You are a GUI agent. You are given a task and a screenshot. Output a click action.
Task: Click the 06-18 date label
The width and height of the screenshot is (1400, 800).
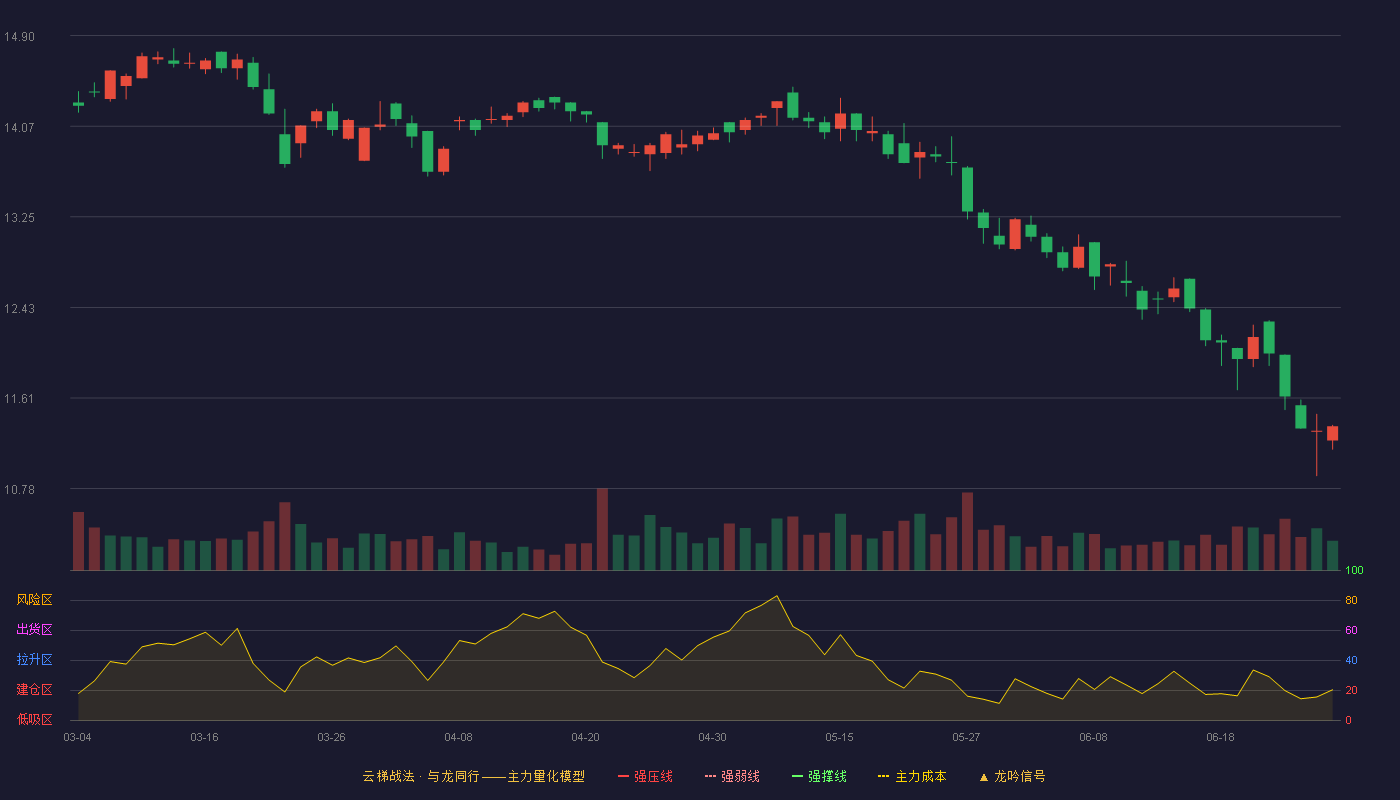coord(1220,737)
